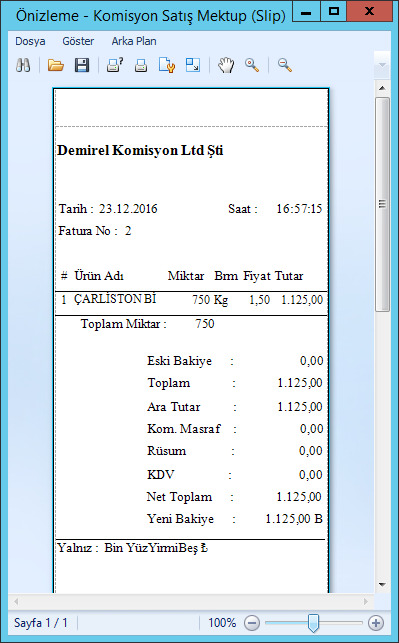
Task: Open the print dialog icon with question mark
Action: point(115,65)
